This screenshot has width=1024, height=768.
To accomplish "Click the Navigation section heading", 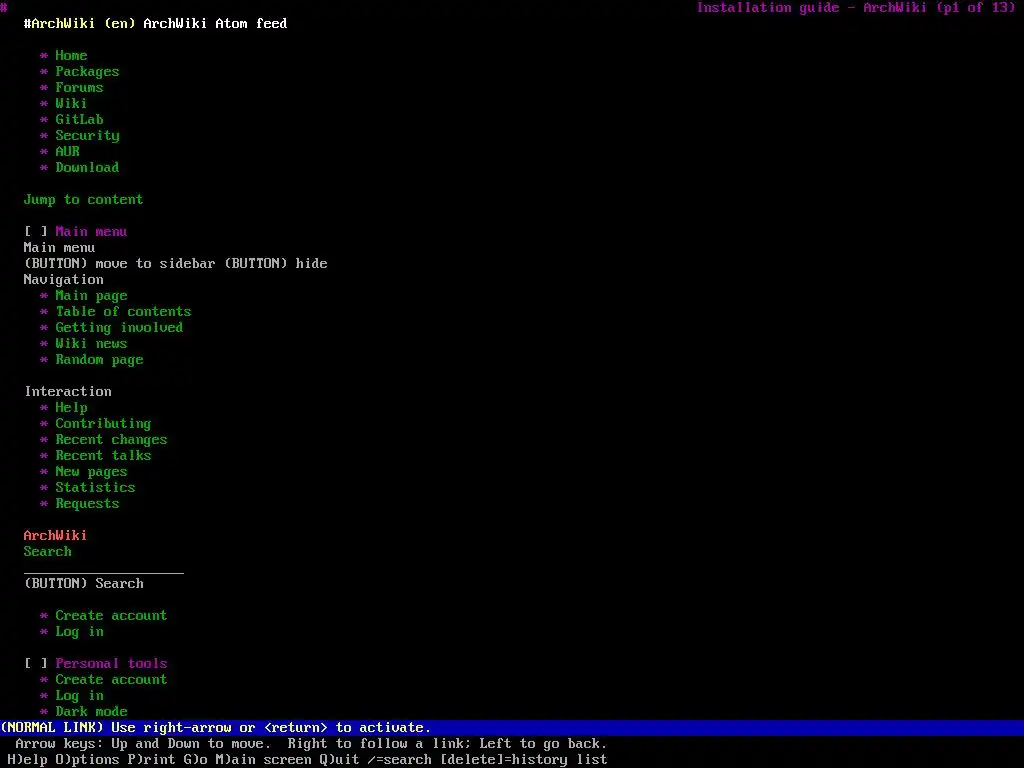I will point(63,280).
